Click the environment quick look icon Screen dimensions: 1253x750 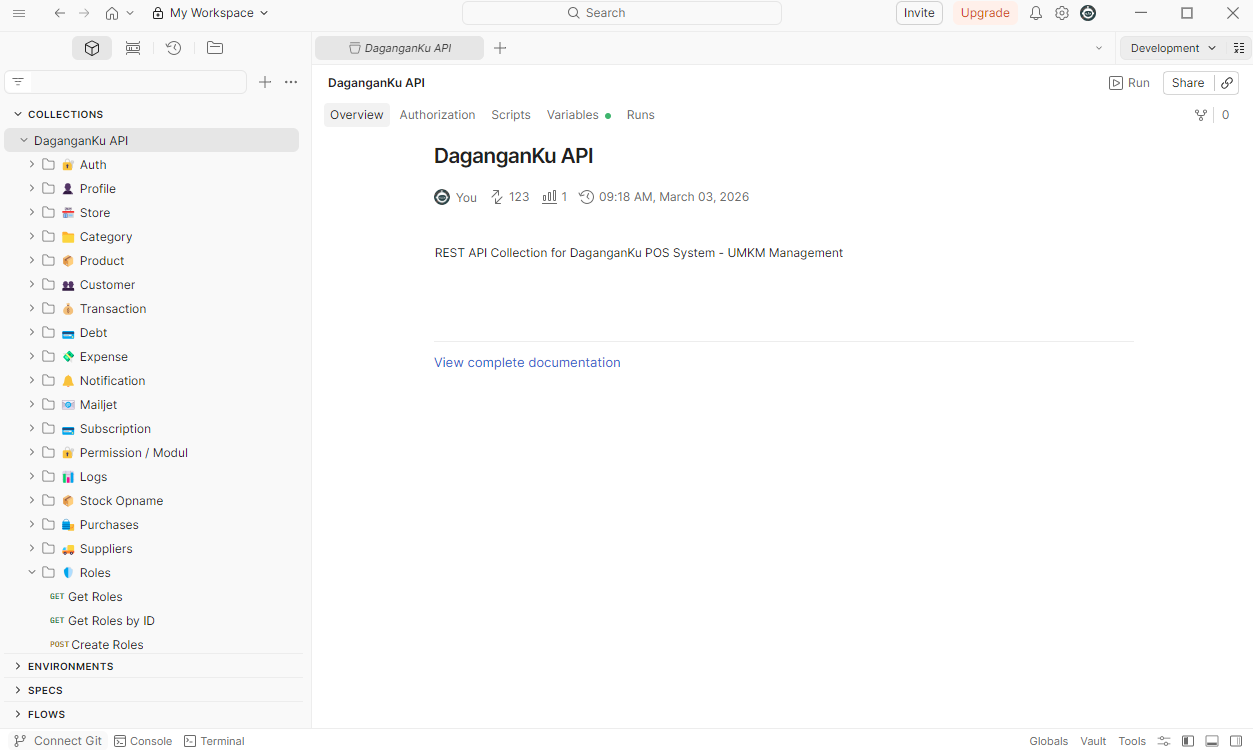pos(1240,48)
